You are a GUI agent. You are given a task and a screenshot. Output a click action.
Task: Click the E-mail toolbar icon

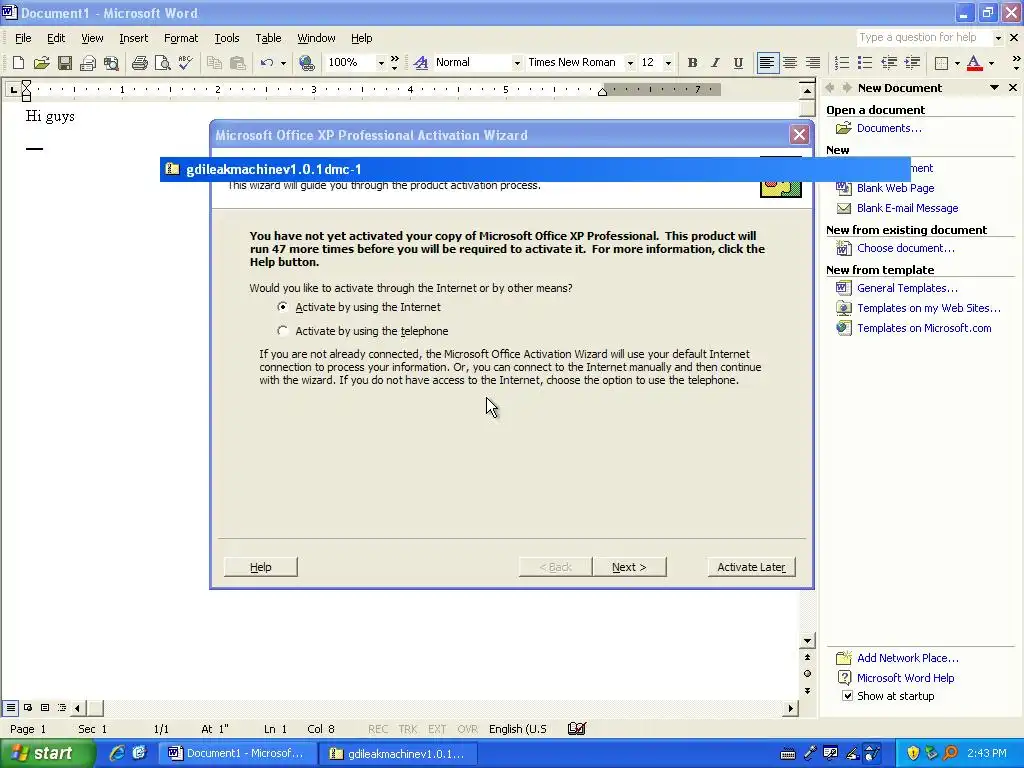pyautogui.click(x=88, y=63)
